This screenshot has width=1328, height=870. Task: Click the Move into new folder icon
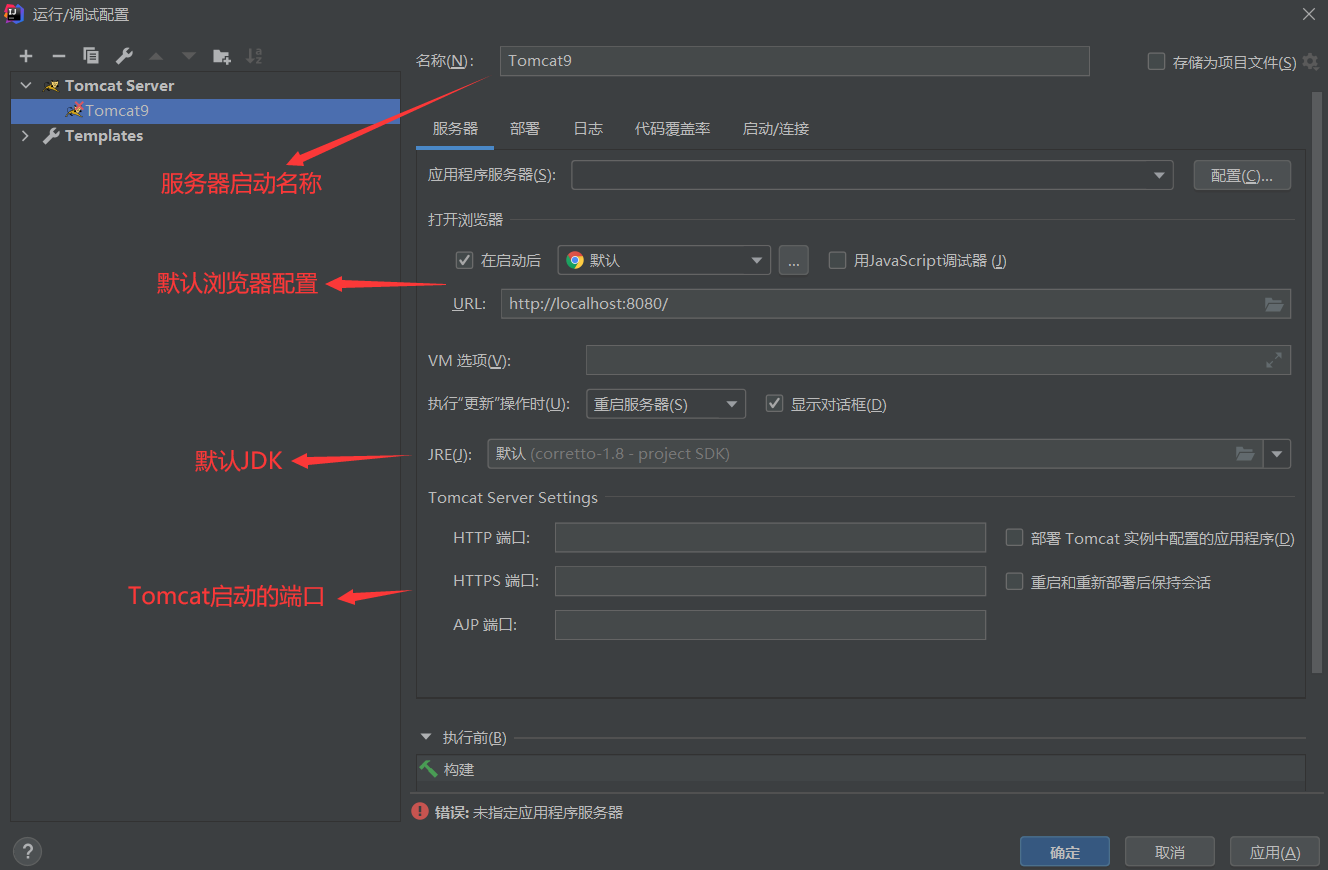pyautogui.click(x=222, y=56)
